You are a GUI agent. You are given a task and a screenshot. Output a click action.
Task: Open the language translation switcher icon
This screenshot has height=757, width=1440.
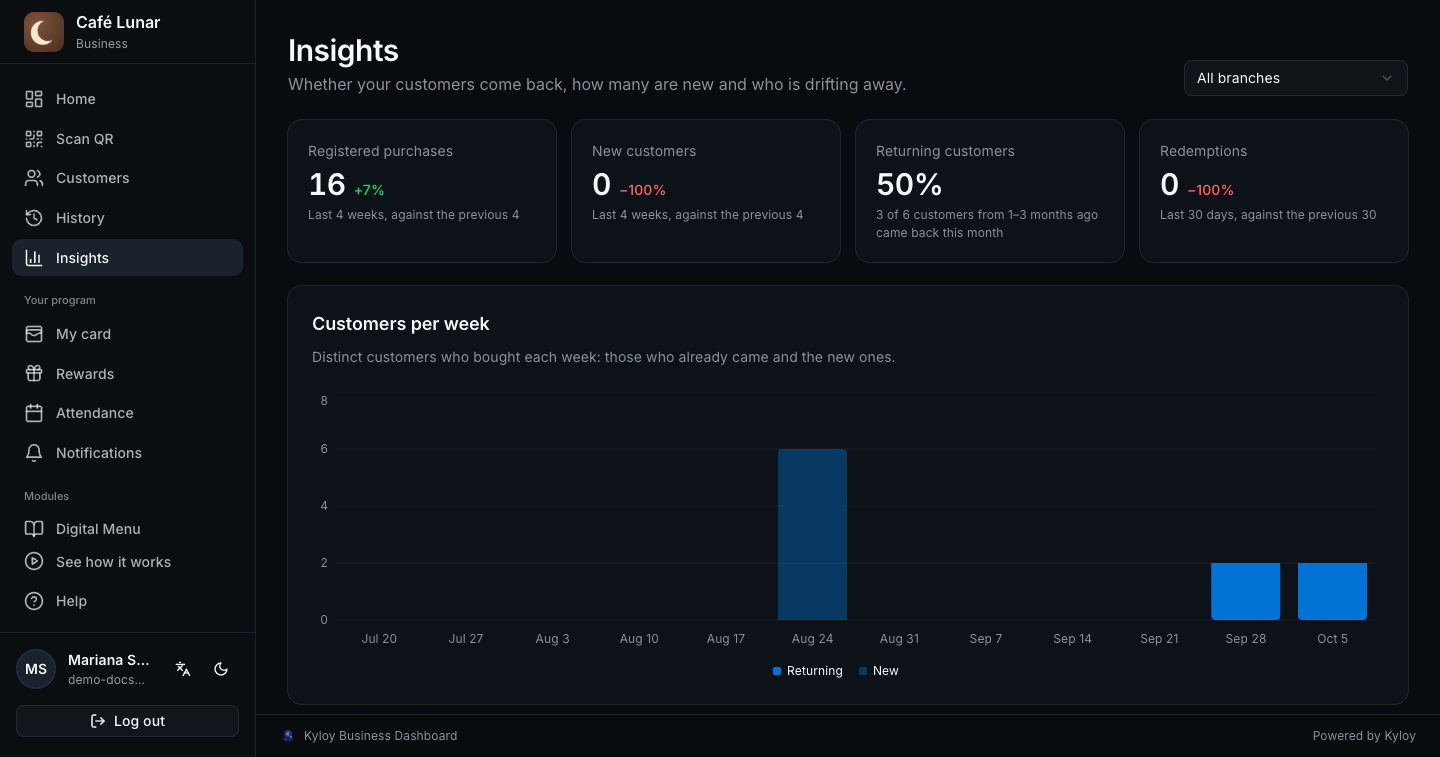(x=183, y=669)
